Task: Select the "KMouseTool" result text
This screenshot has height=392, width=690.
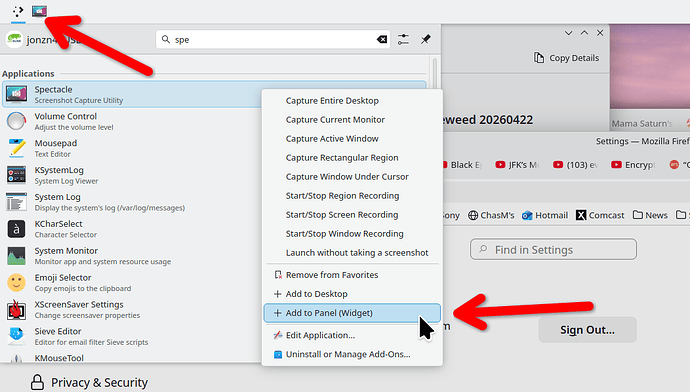Action: pyautogui.click(x=59, y=358)
